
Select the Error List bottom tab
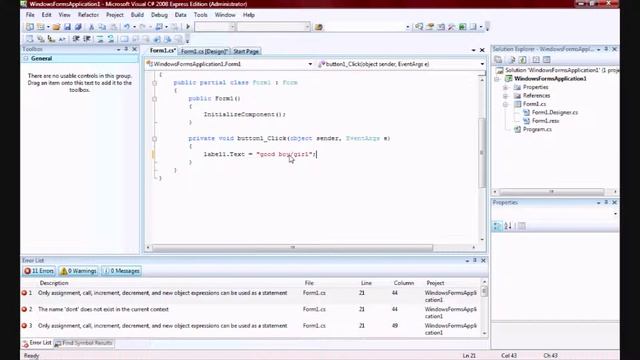(x=37, y=343)
